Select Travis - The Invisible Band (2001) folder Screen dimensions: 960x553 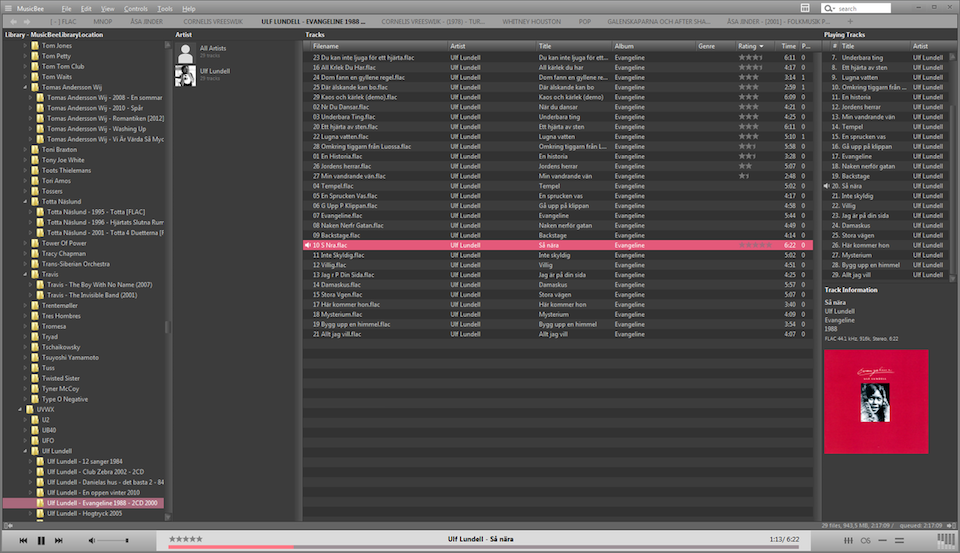pyautogui.click(x=92, y=295)
